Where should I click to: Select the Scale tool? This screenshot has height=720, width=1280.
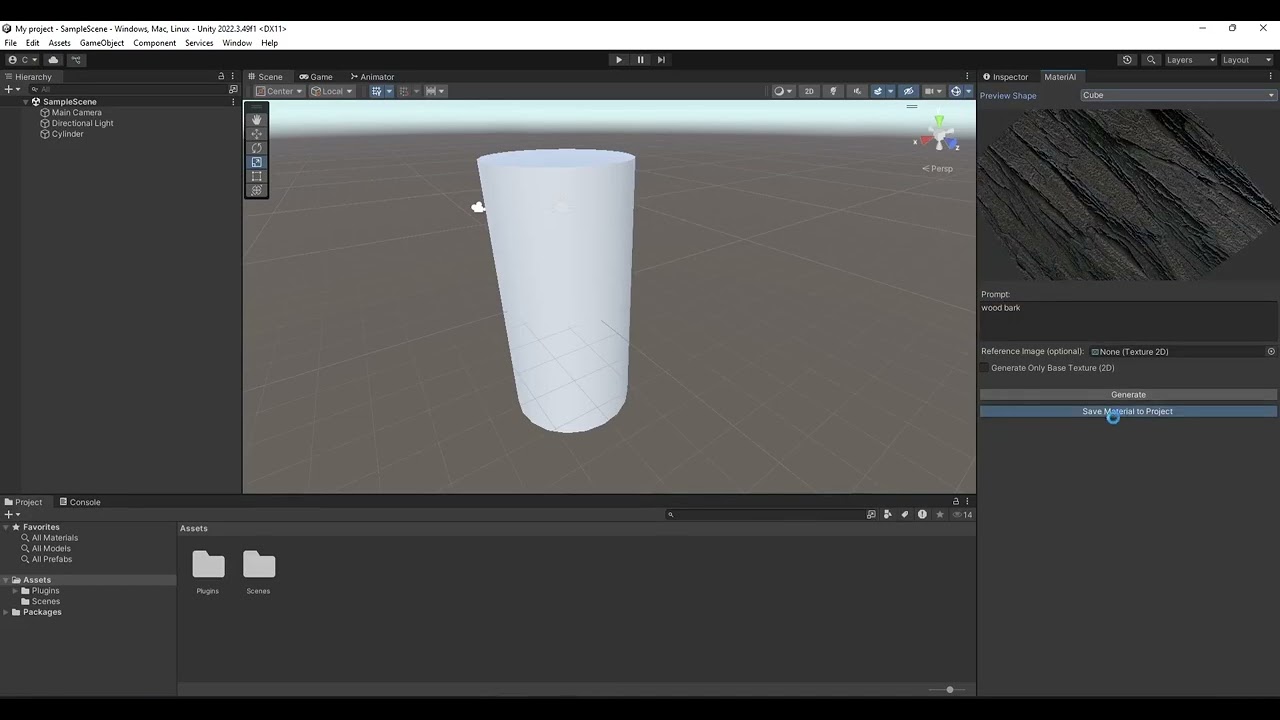[257, 162]
